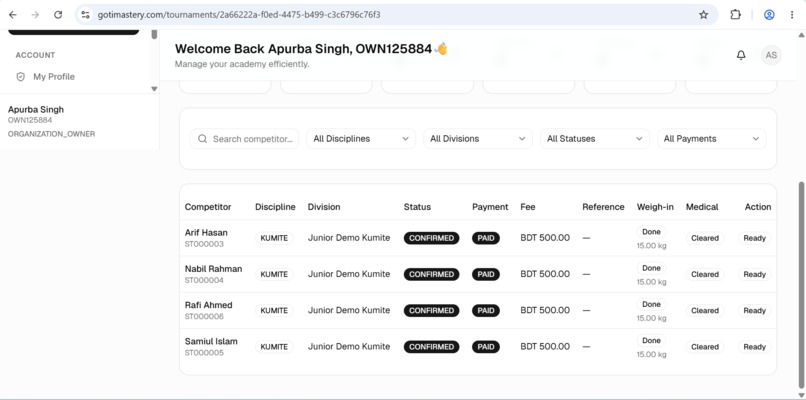Viewport: 806px width, 400px height.
Task: Click Ready action for Samiul Islam
Action: [754, 347]
